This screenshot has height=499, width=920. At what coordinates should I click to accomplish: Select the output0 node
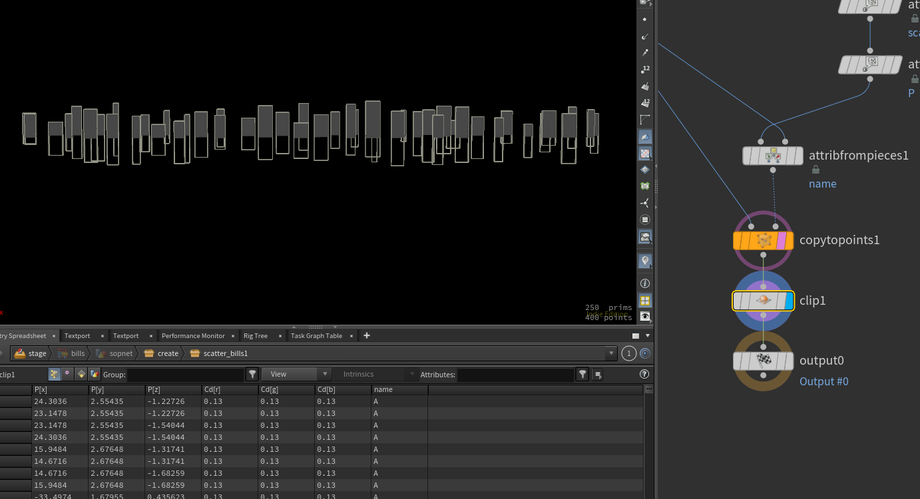point(763,361)
